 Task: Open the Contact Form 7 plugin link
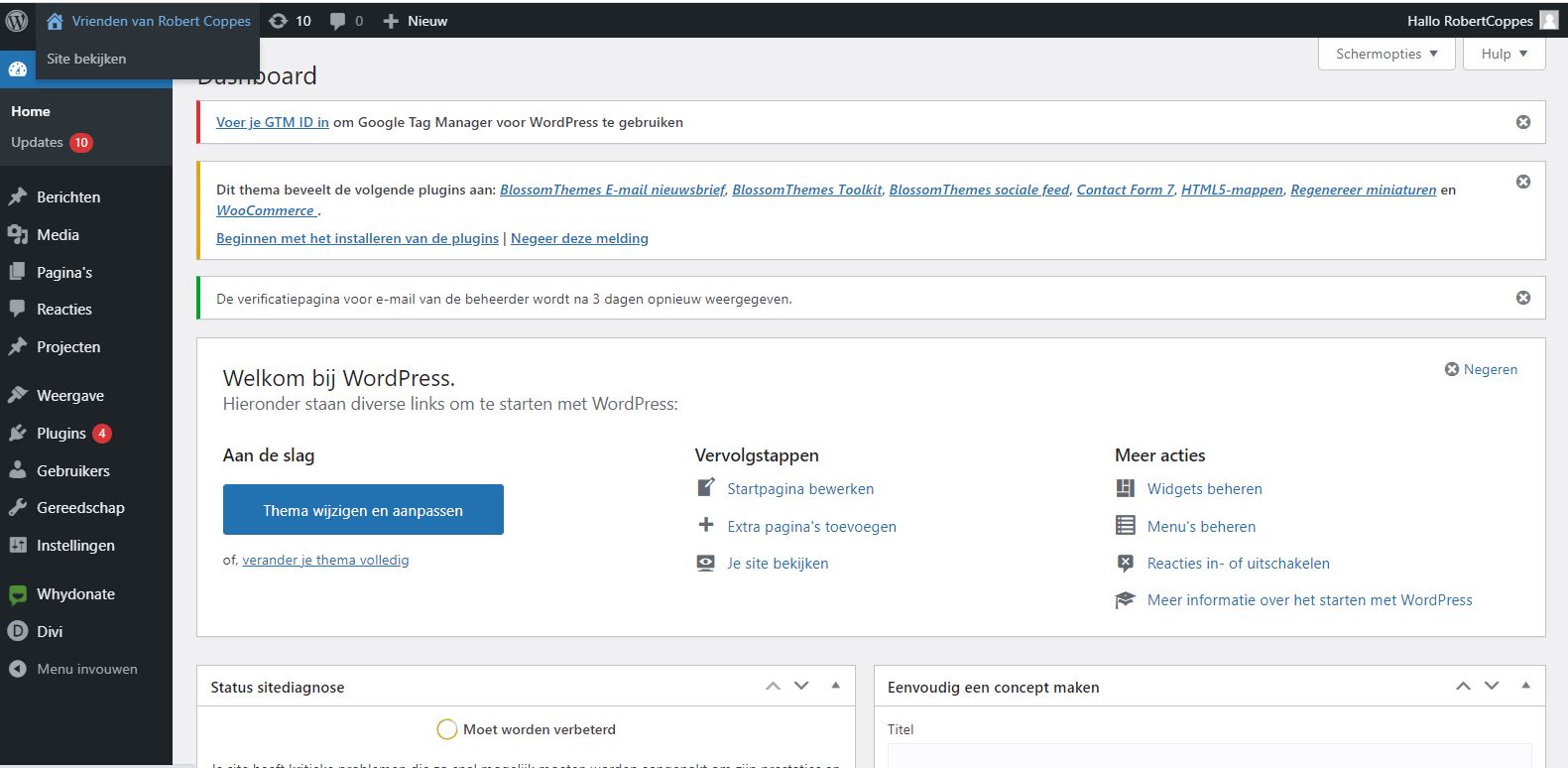[1125, 190]
